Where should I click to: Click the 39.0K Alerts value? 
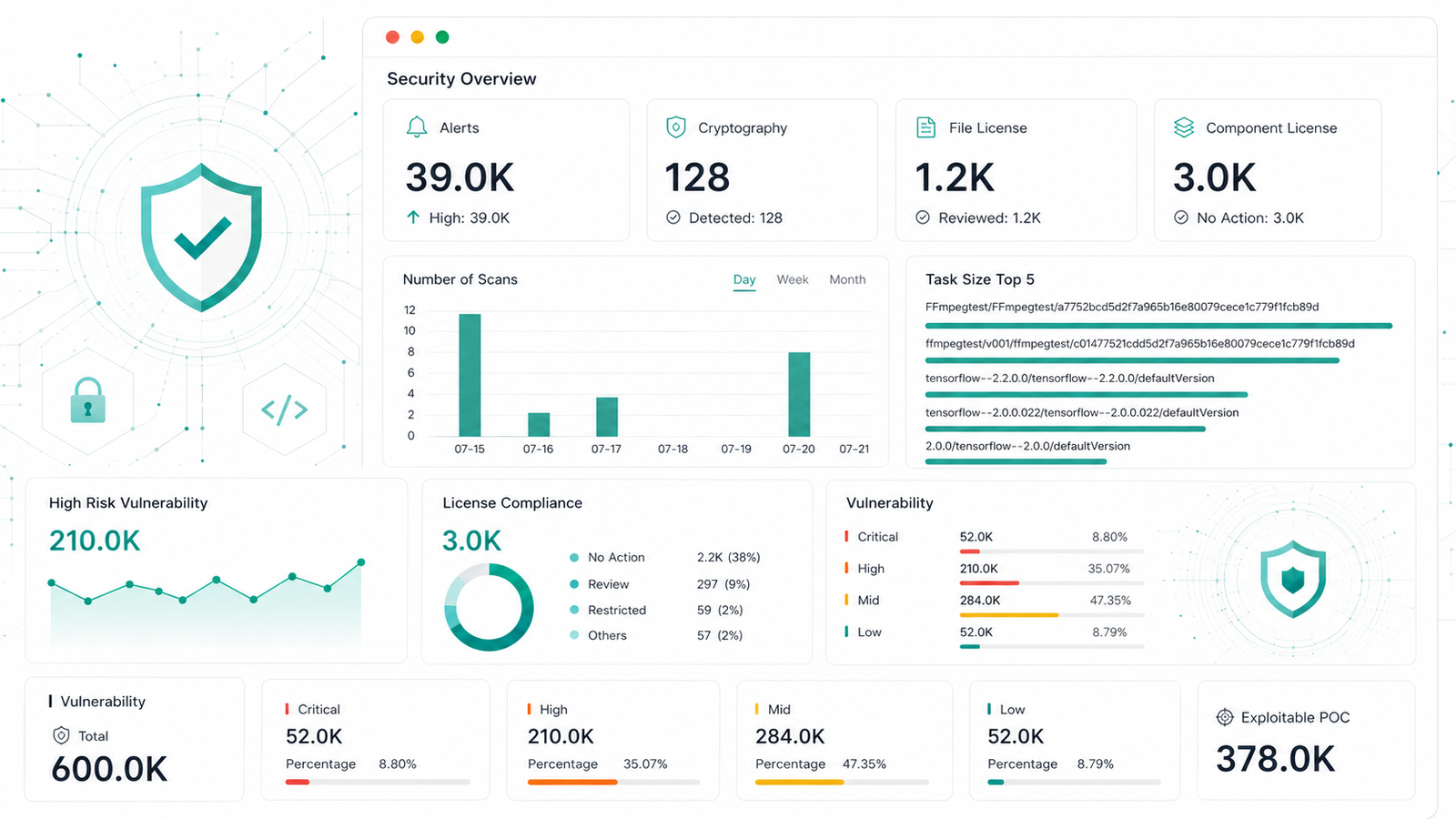460,177
